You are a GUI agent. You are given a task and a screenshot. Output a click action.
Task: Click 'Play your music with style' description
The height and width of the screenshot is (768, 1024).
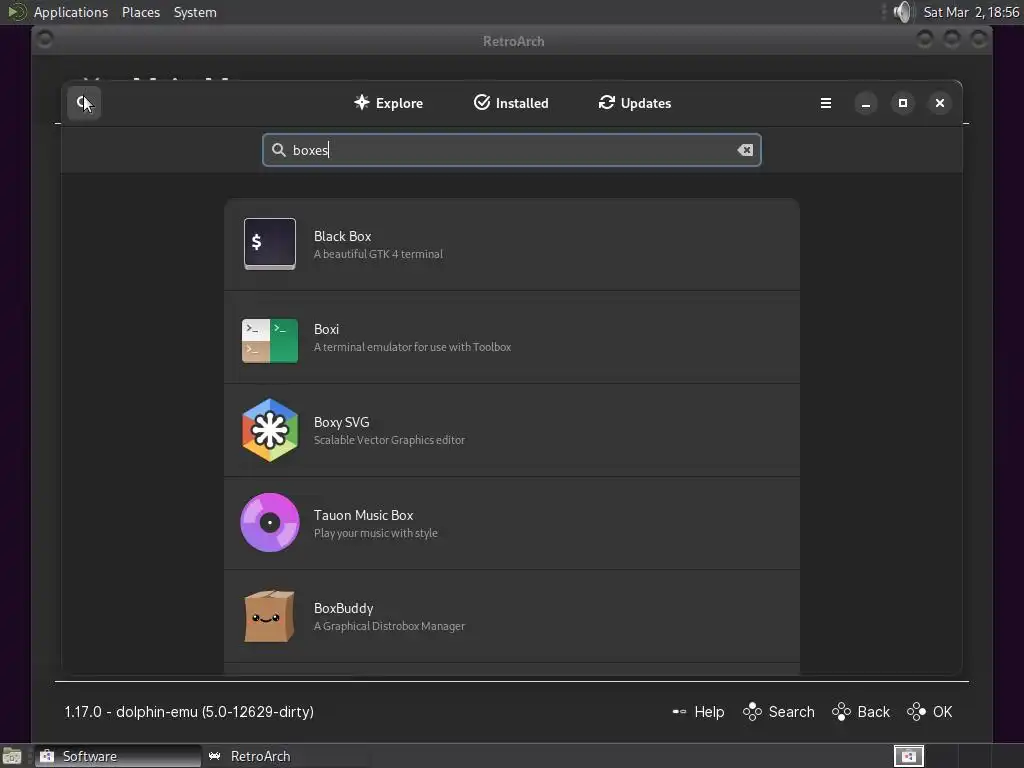[376, 533]
